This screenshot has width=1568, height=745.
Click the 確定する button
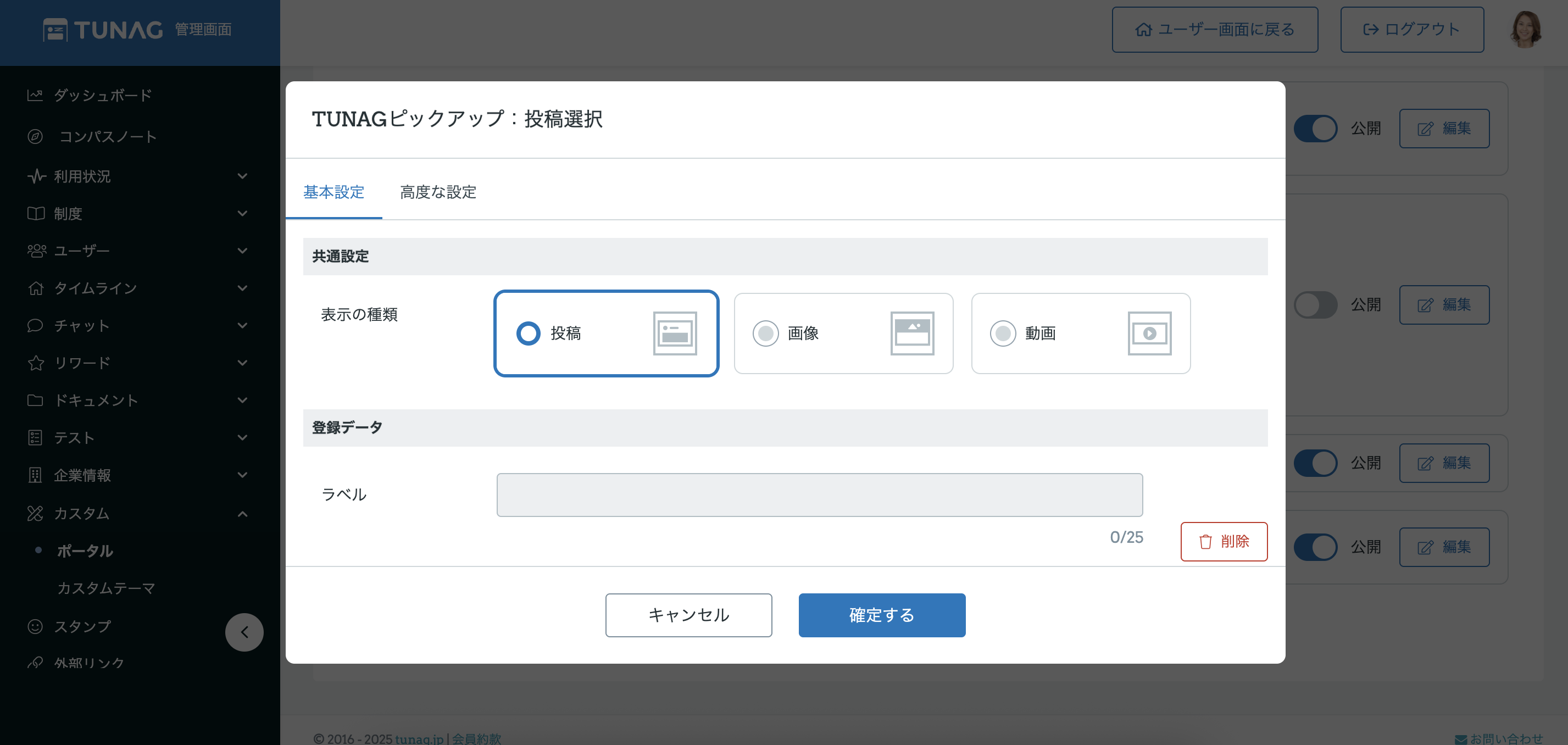point(882,615)
